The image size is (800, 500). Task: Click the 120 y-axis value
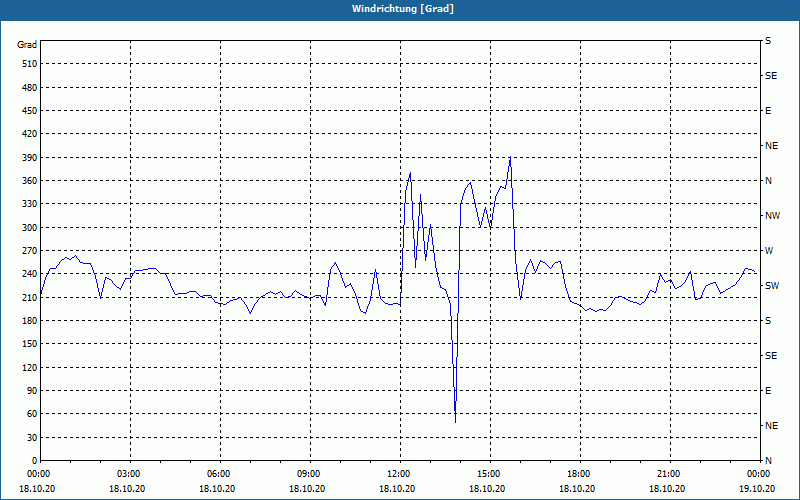tap(30, 367)
